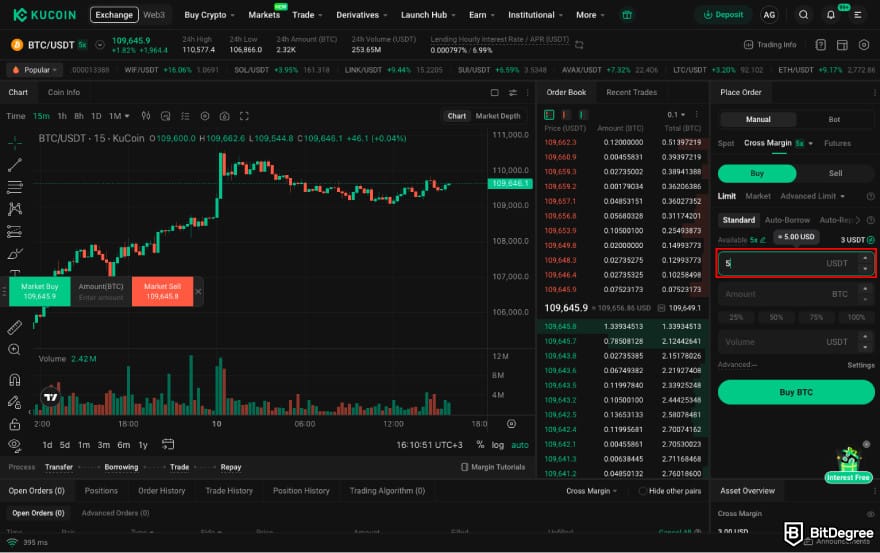Open the Order History tab
Image resolution: width=880 pixels, height=553 pixels.
(162, 491)
